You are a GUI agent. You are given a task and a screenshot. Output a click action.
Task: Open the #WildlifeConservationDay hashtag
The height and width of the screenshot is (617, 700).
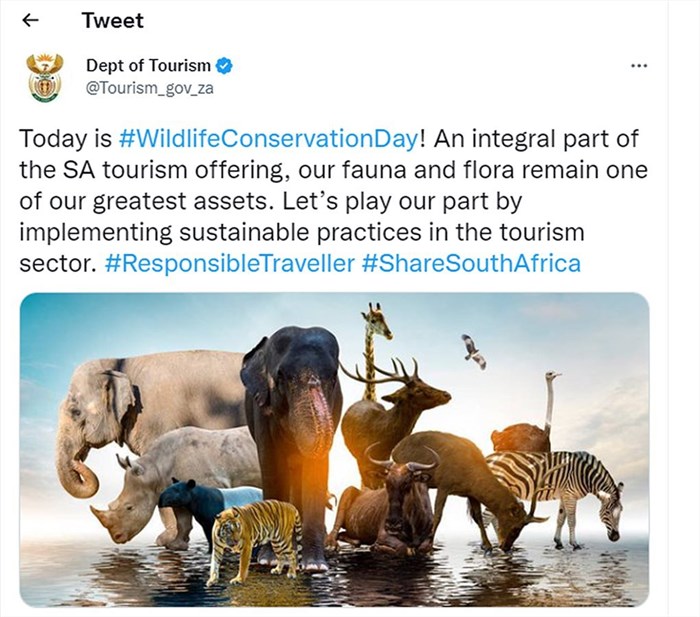[x=268, y=138]
